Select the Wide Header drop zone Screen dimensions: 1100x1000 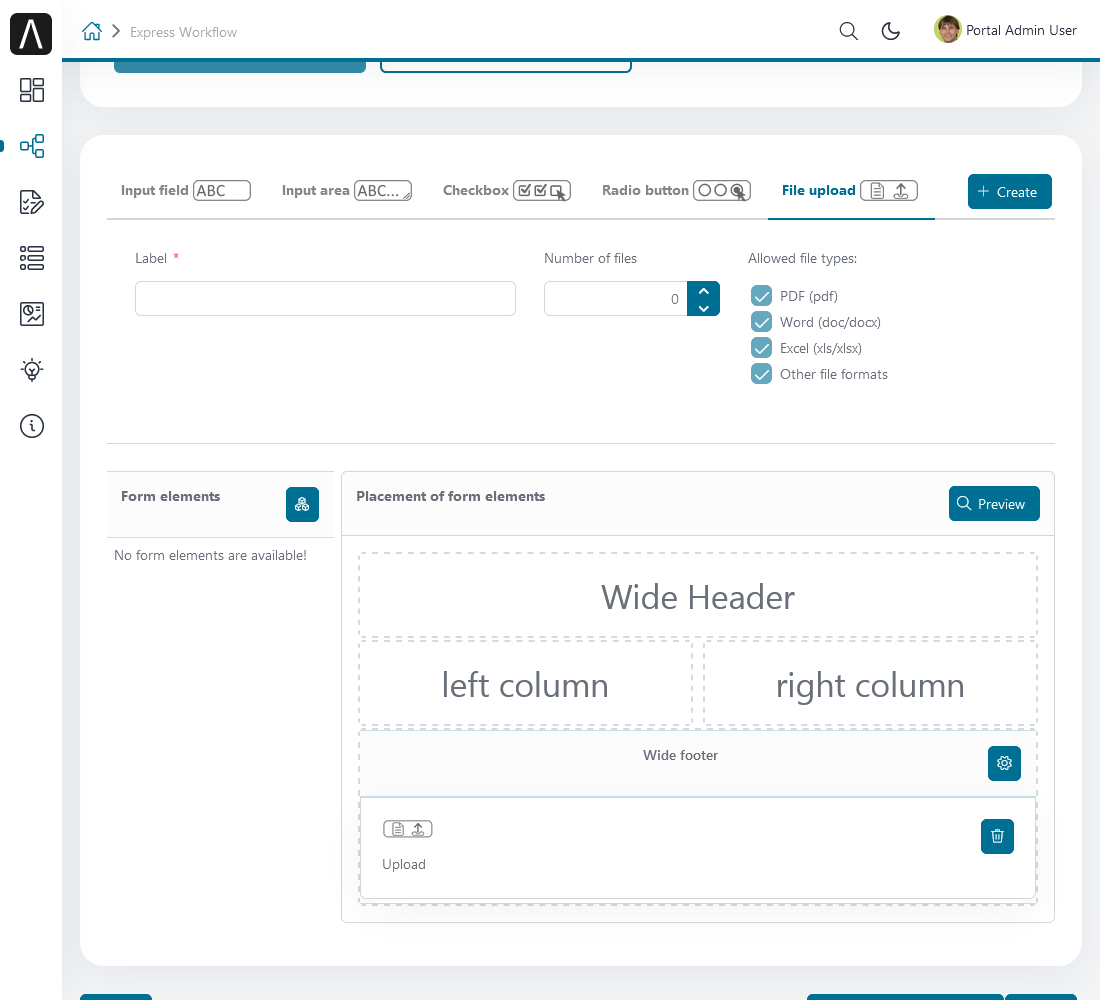click(698, 597)
